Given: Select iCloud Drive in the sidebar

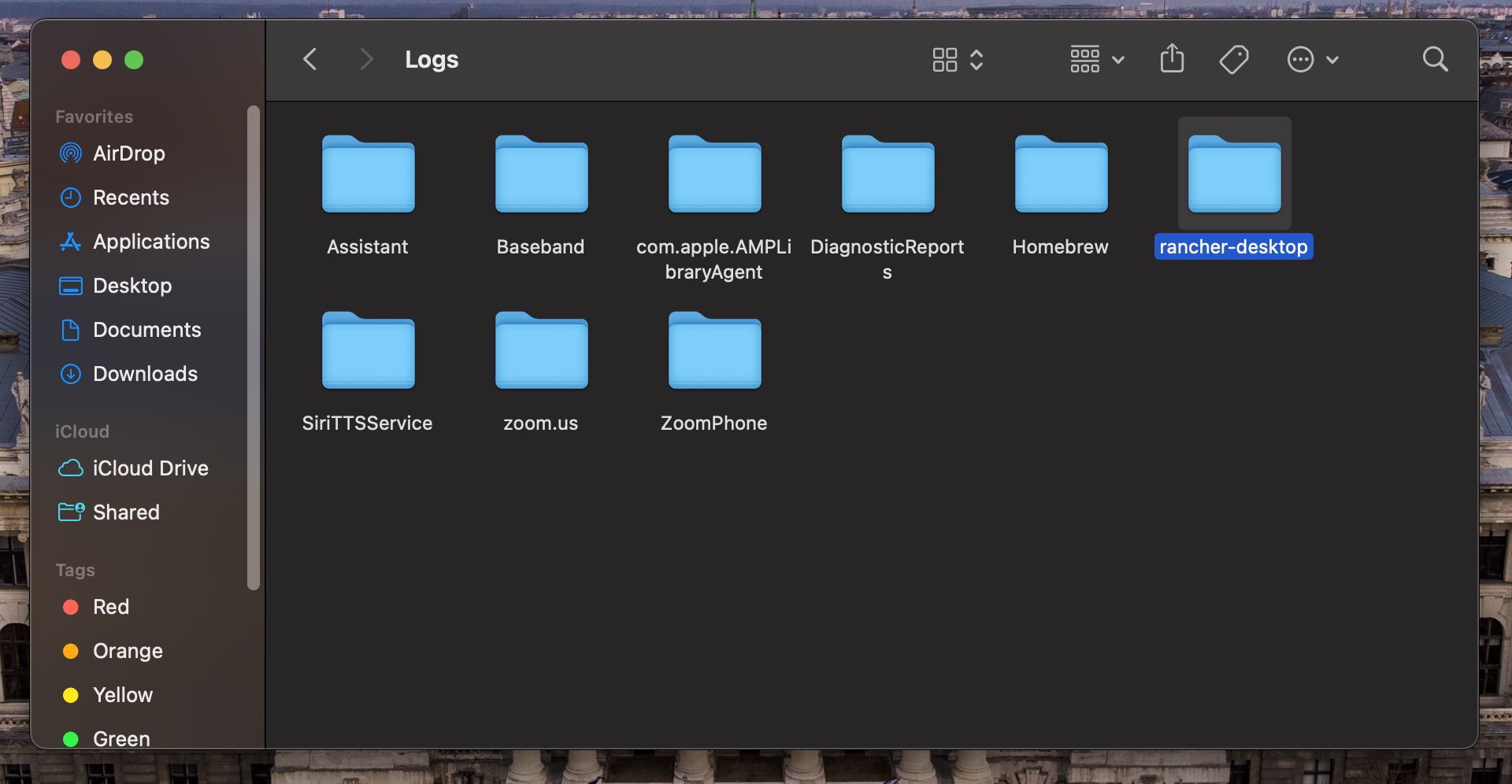Looking at the screenshot, I should pyautogui.click(x=150, y=468).
